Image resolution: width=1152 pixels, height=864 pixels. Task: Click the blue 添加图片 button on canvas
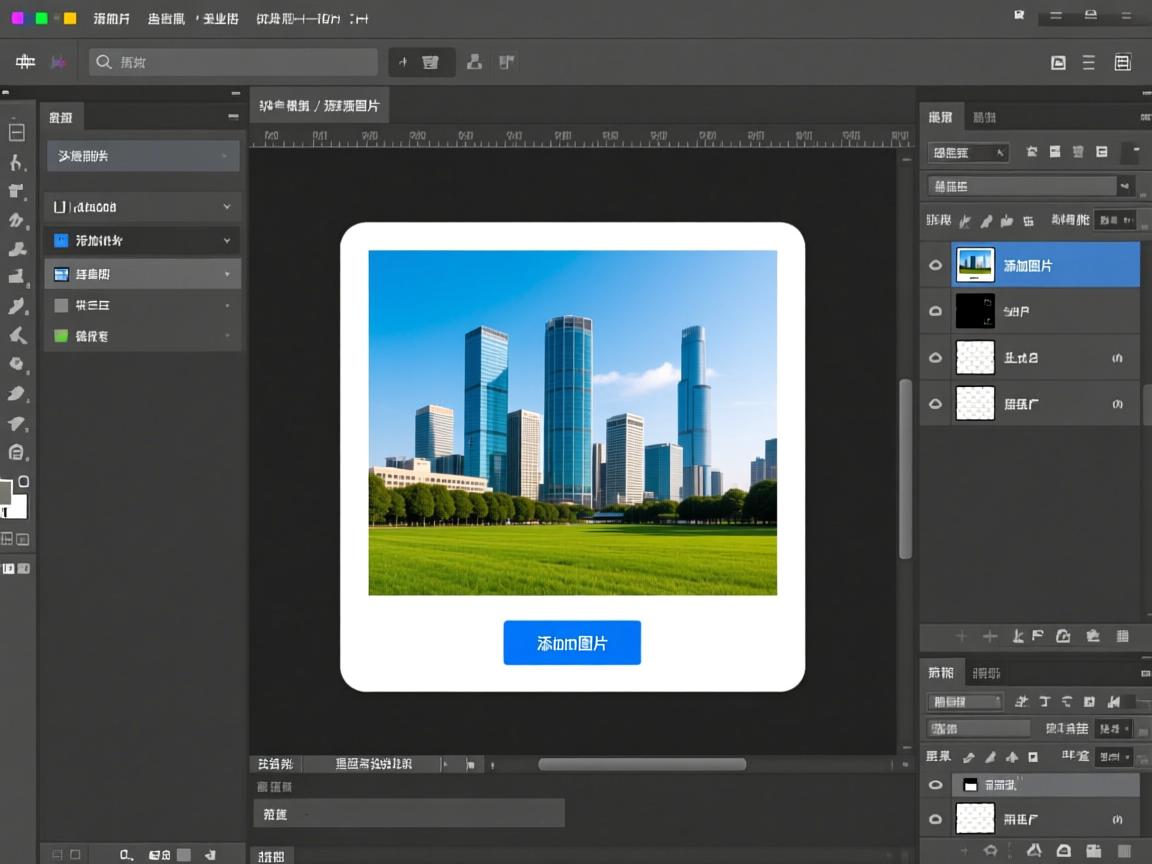(571, 643)
